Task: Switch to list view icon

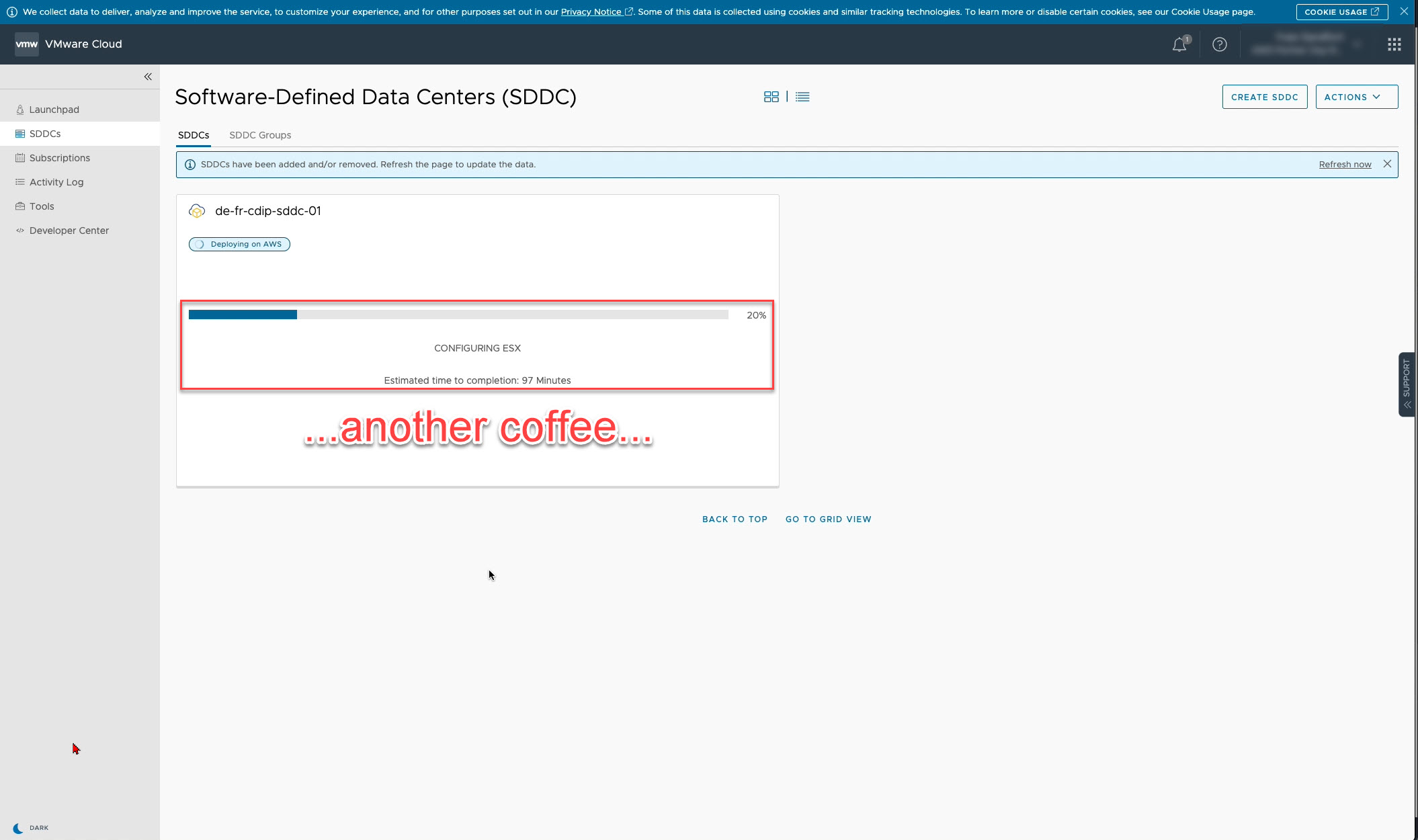Action: point(802,97)
